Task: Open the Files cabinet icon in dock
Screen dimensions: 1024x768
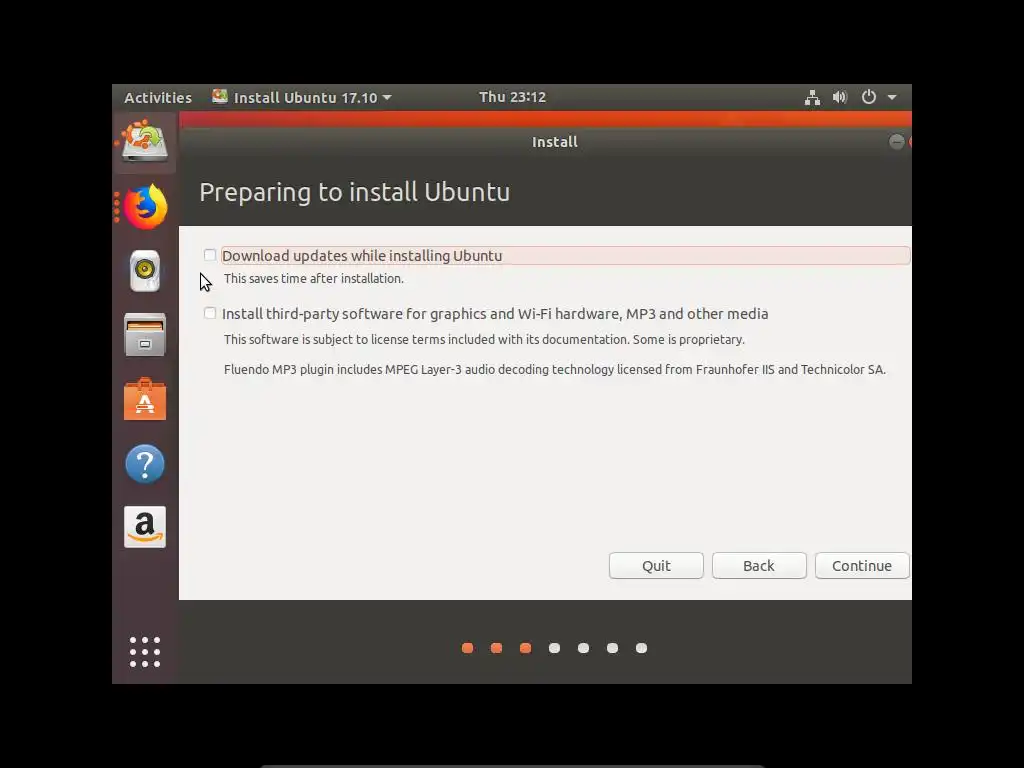Action: 145,335
